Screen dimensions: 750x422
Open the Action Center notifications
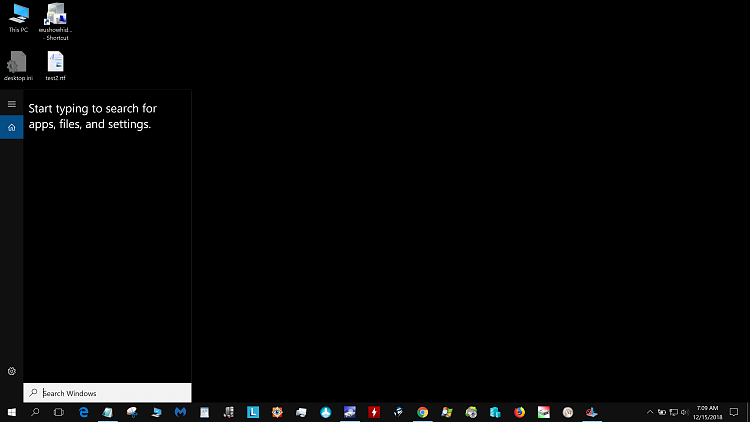point(734,412)
